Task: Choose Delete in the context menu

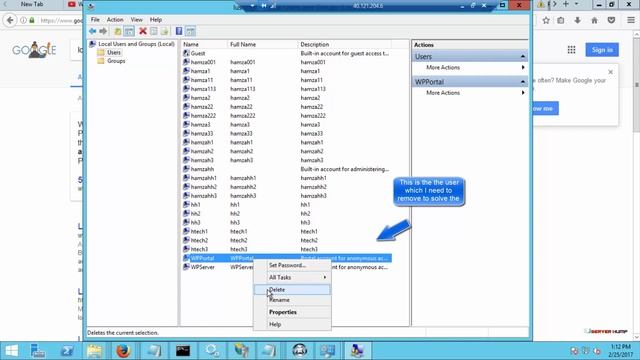Action: click(292, 290)
